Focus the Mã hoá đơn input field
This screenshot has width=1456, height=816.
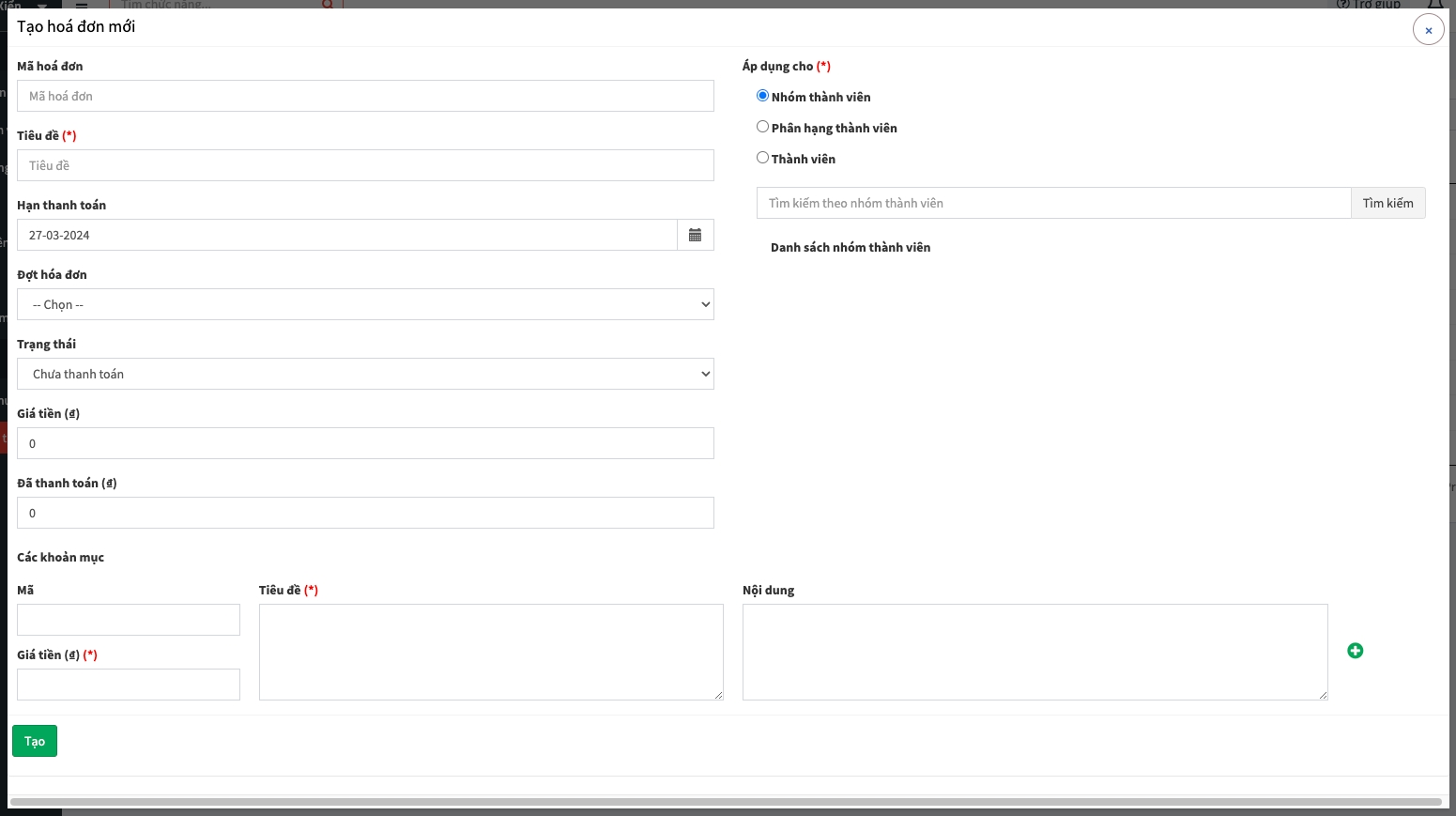[365, 96]
